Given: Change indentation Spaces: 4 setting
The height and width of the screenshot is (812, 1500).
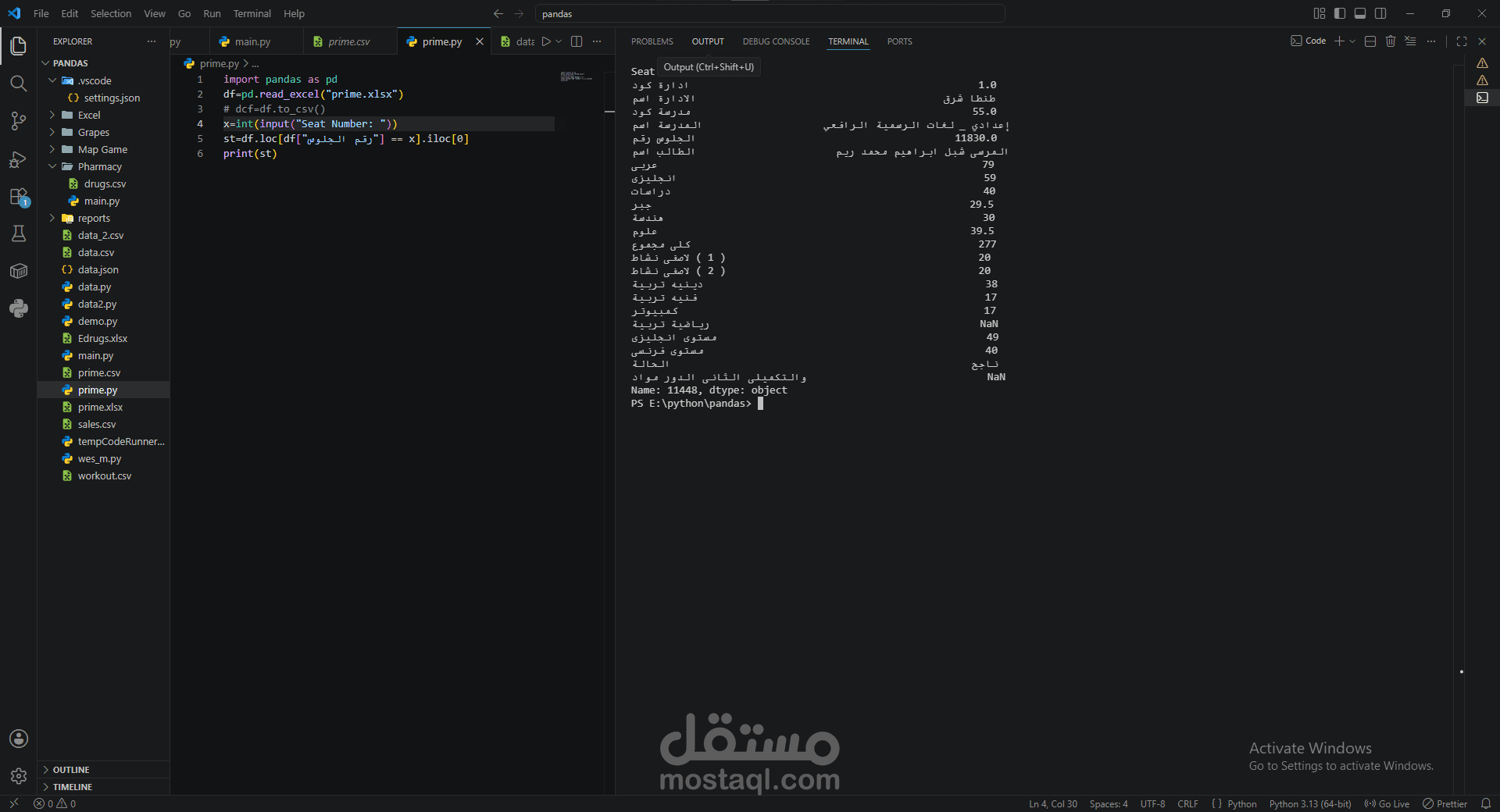Looking at the screenshot, I should click(x=1109, y=803).
